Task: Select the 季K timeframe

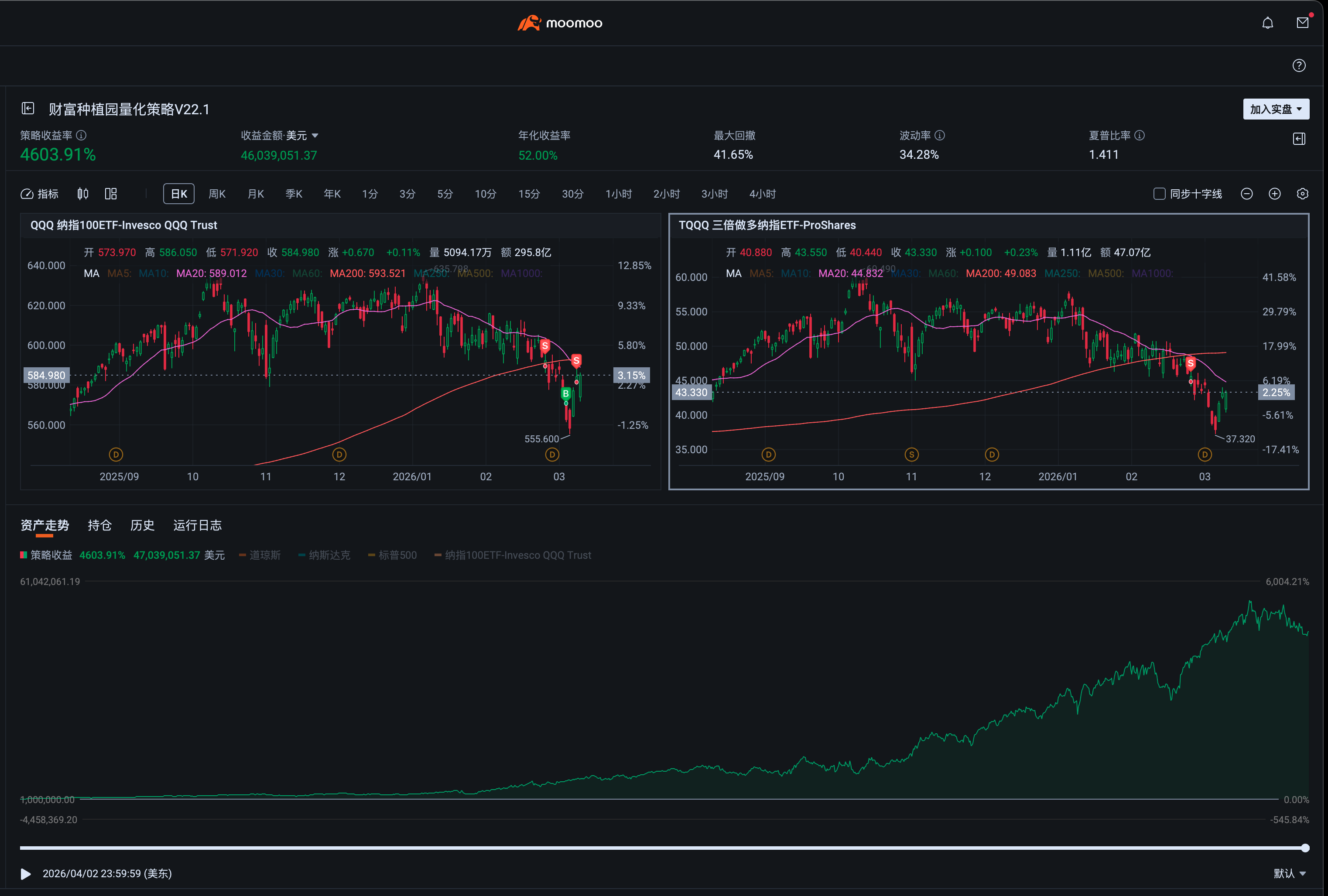Action: click(x=294, y=194)
